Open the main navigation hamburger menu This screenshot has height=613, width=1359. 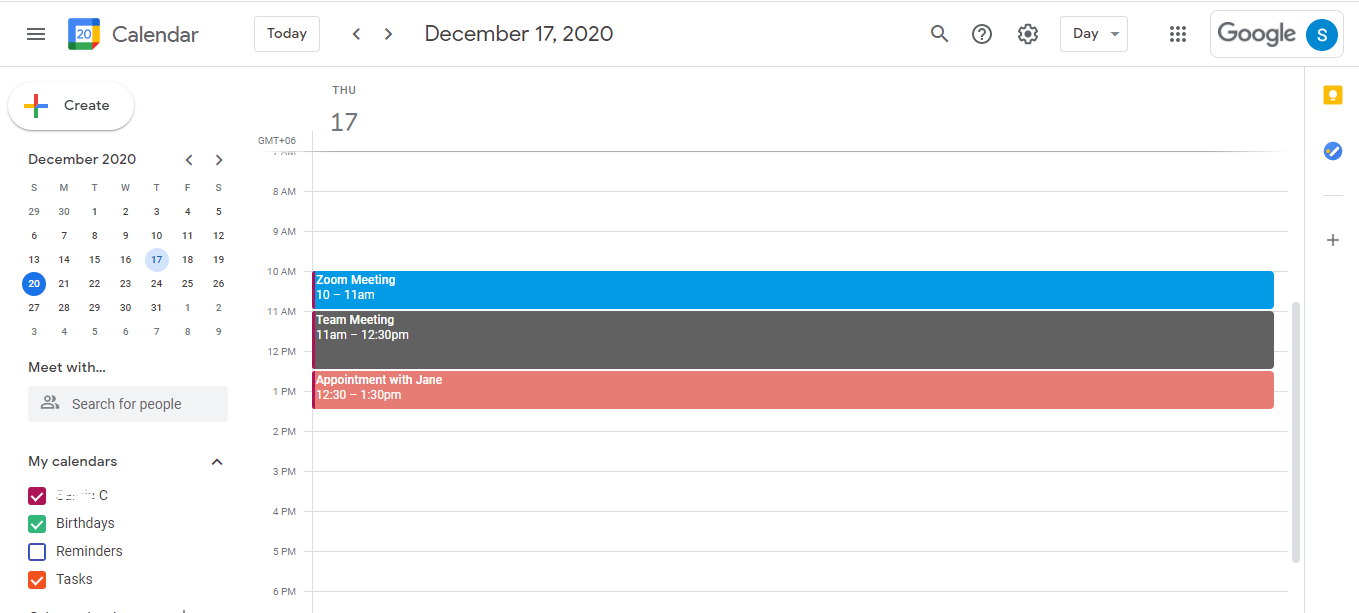(x=36, y=33)
